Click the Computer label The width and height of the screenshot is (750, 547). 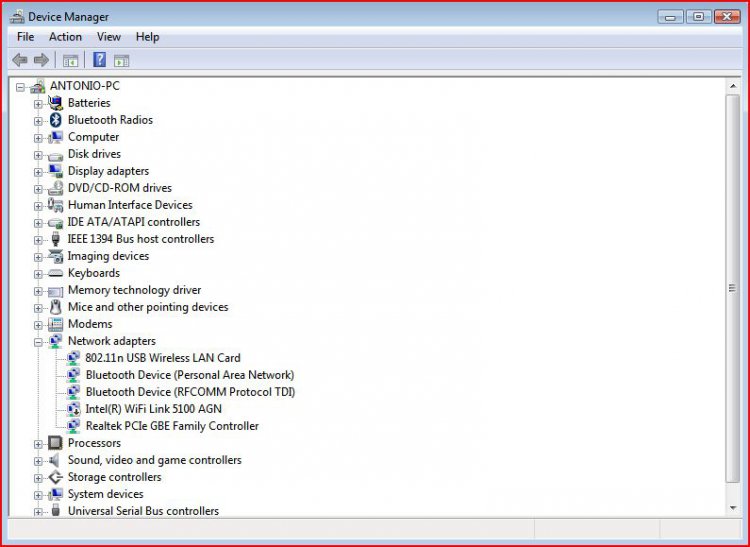coord(93,137)
